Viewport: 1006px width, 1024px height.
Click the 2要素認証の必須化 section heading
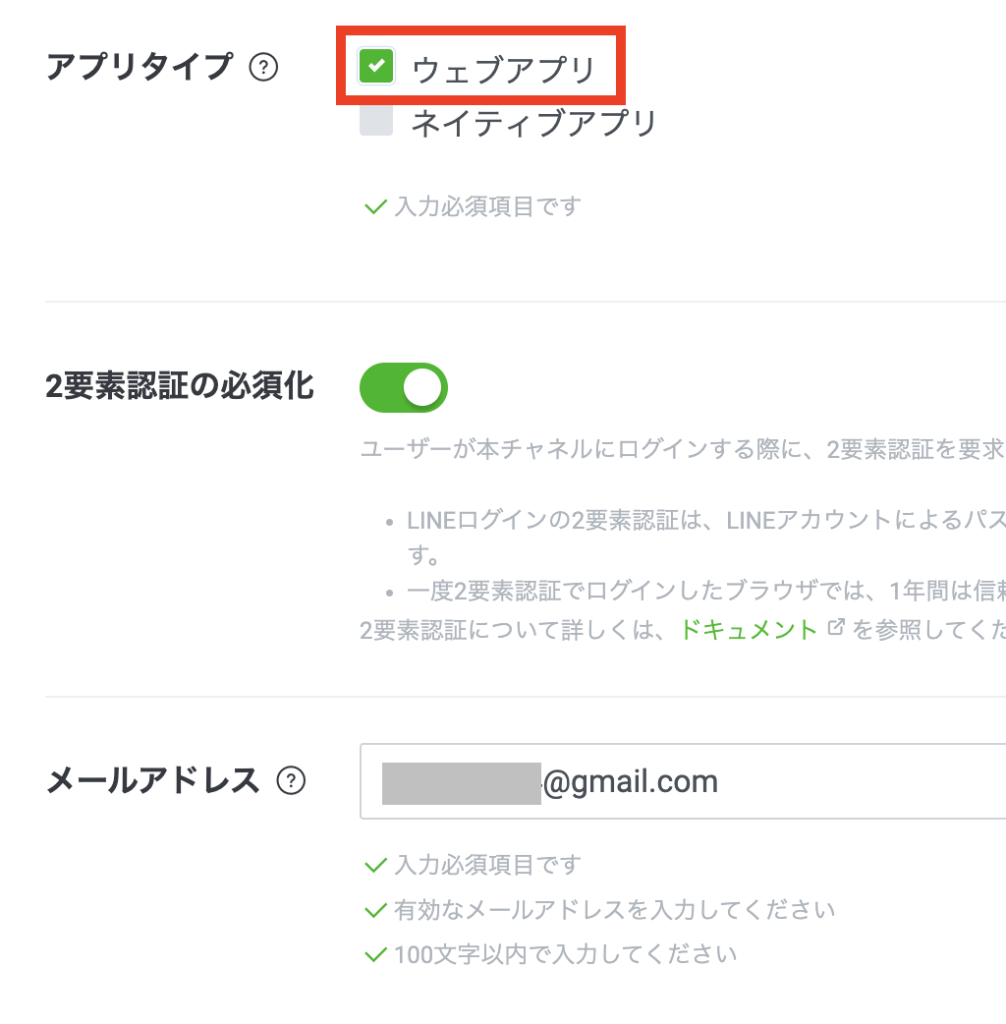tap(180, 386)
